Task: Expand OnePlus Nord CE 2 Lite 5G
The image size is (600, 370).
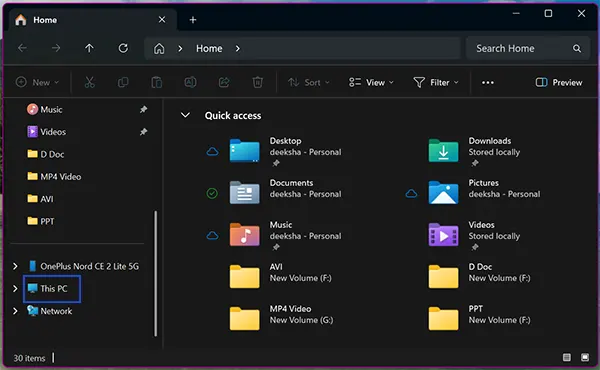Action: click(x=15, y=266)
